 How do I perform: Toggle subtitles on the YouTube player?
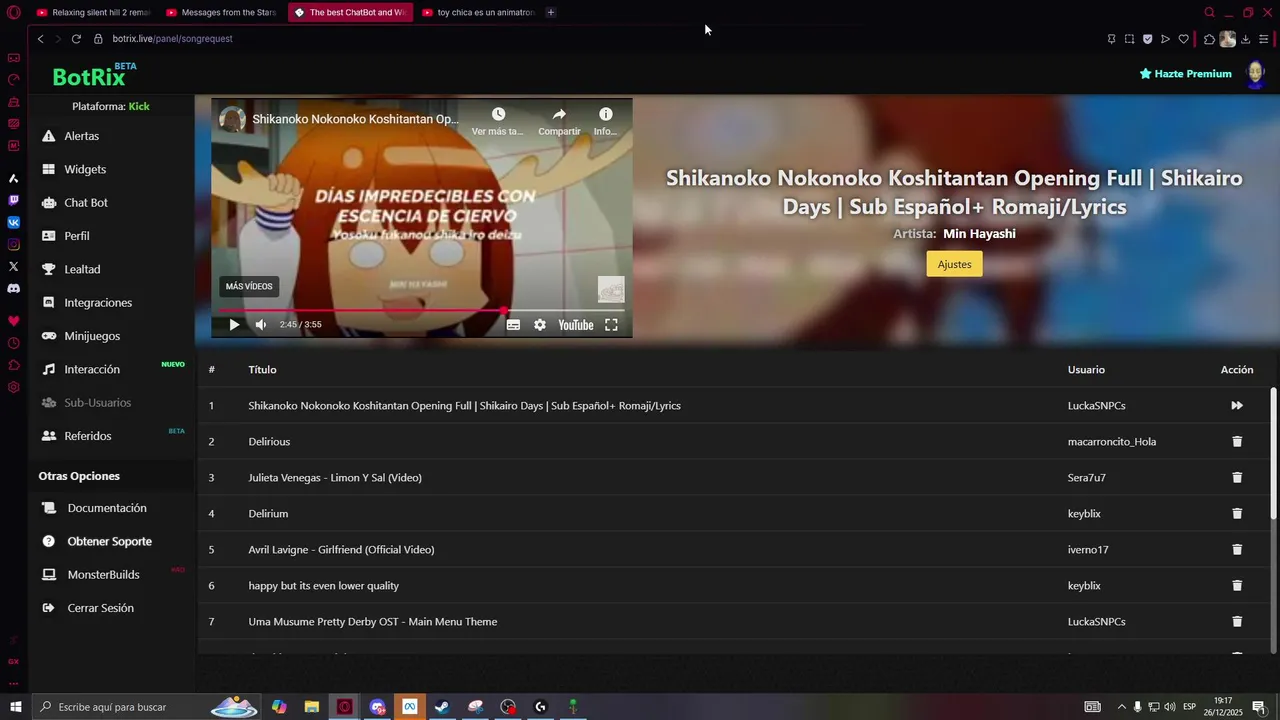(x=513, y=325)
